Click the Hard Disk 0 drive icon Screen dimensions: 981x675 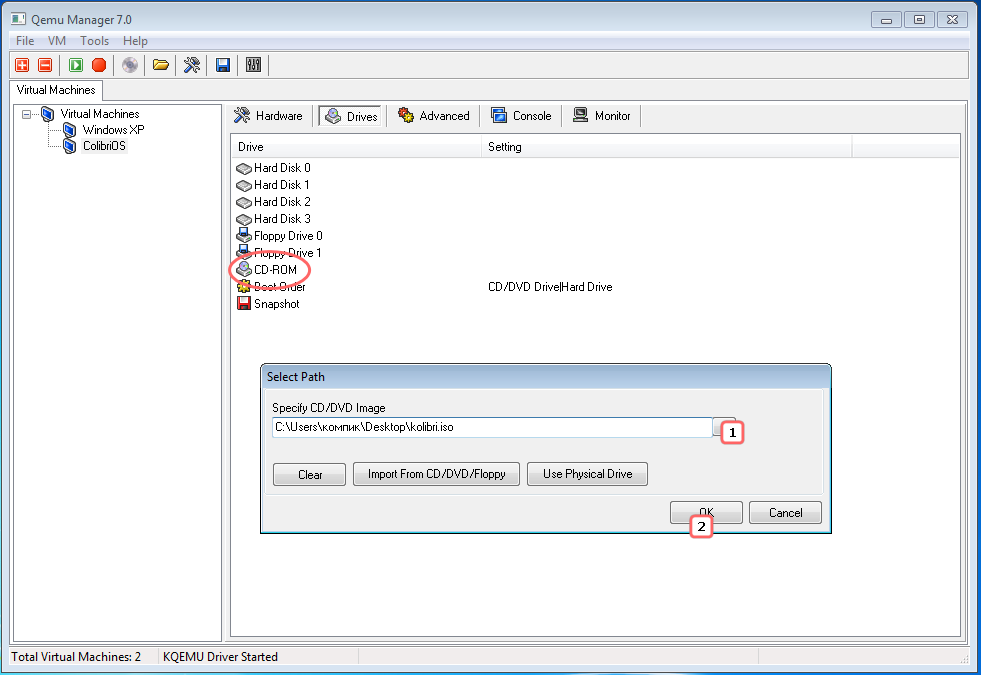[243, 168]
